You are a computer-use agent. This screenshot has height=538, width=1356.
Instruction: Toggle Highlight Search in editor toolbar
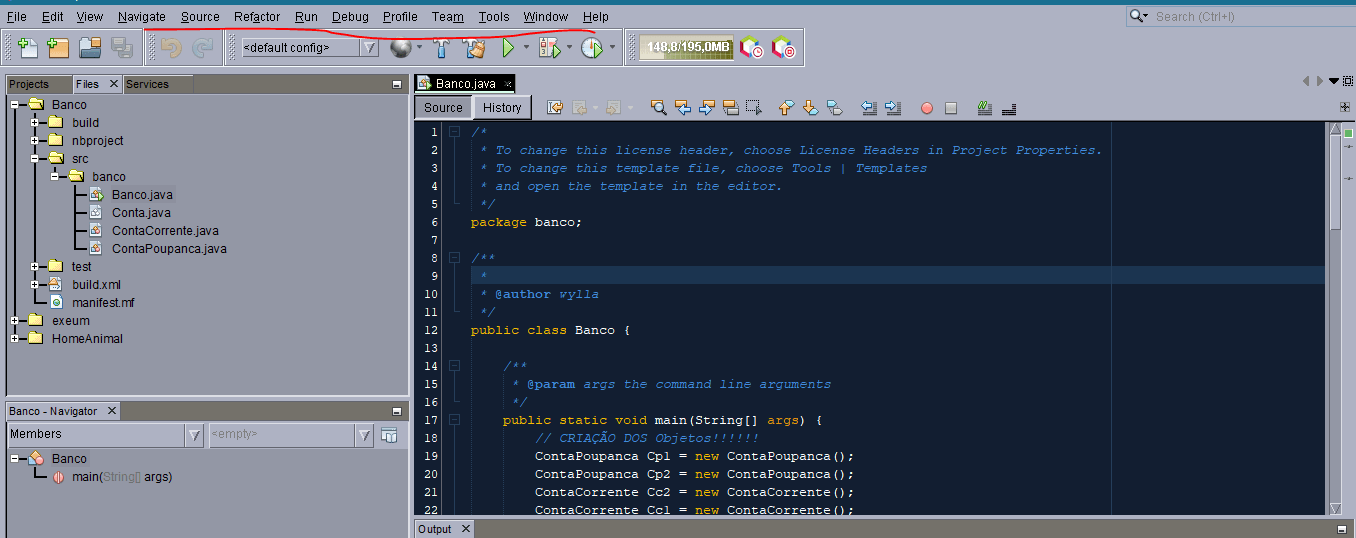click(730, 107)
